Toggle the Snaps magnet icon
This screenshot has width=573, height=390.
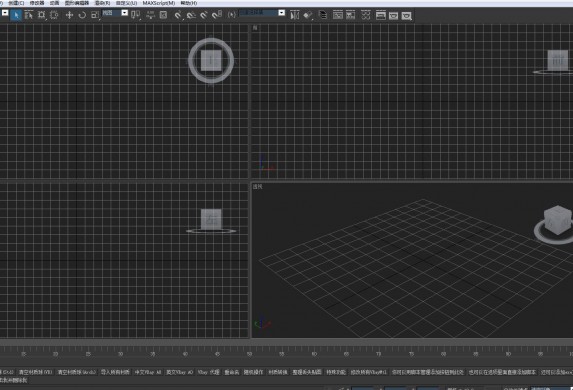(x=178, y=15)
